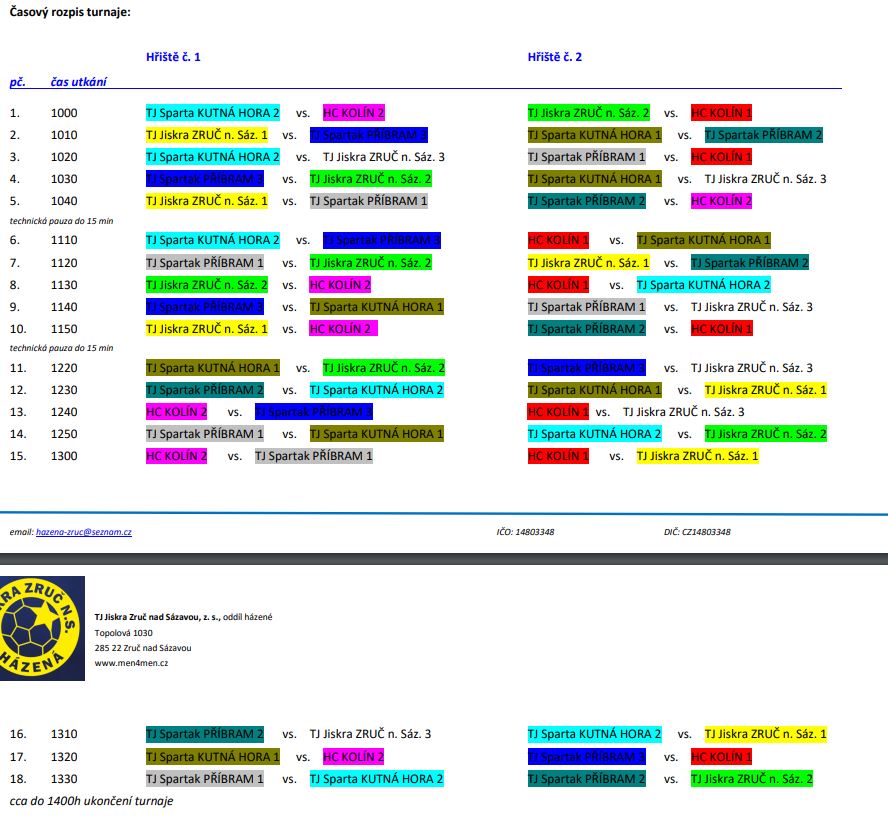Click the www.men4men.cz website address
Screen dimensions: 888x821
[x=131, y=663]
